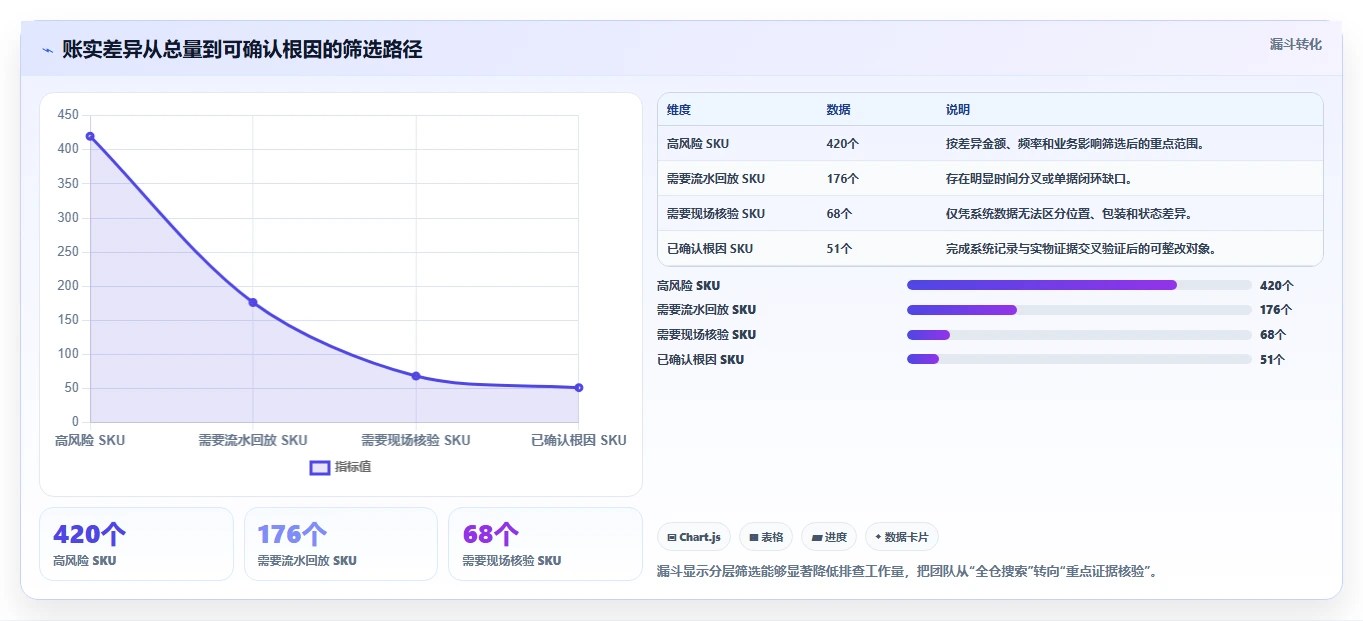This screenshot has width=1363, height=621.
Task: Click the description starting 按差异金额
Action: [1075, 144]
